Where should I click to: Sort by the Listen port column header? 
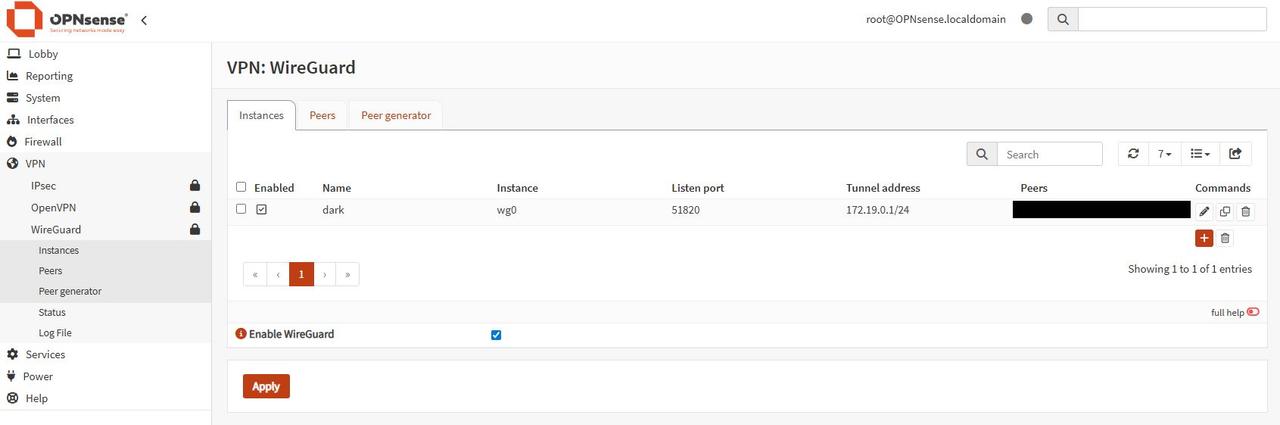[x=697, y=188]
